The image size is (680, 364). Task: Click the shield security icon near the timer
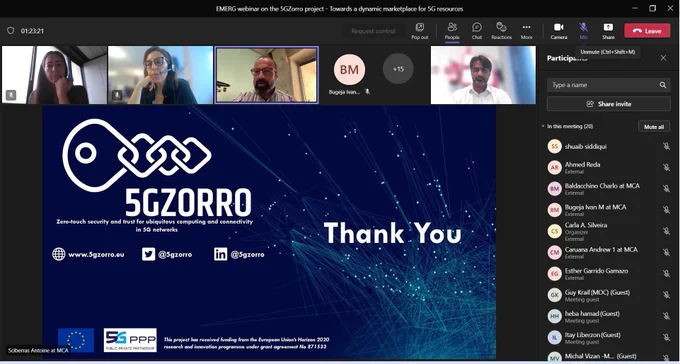click(11, 31)
